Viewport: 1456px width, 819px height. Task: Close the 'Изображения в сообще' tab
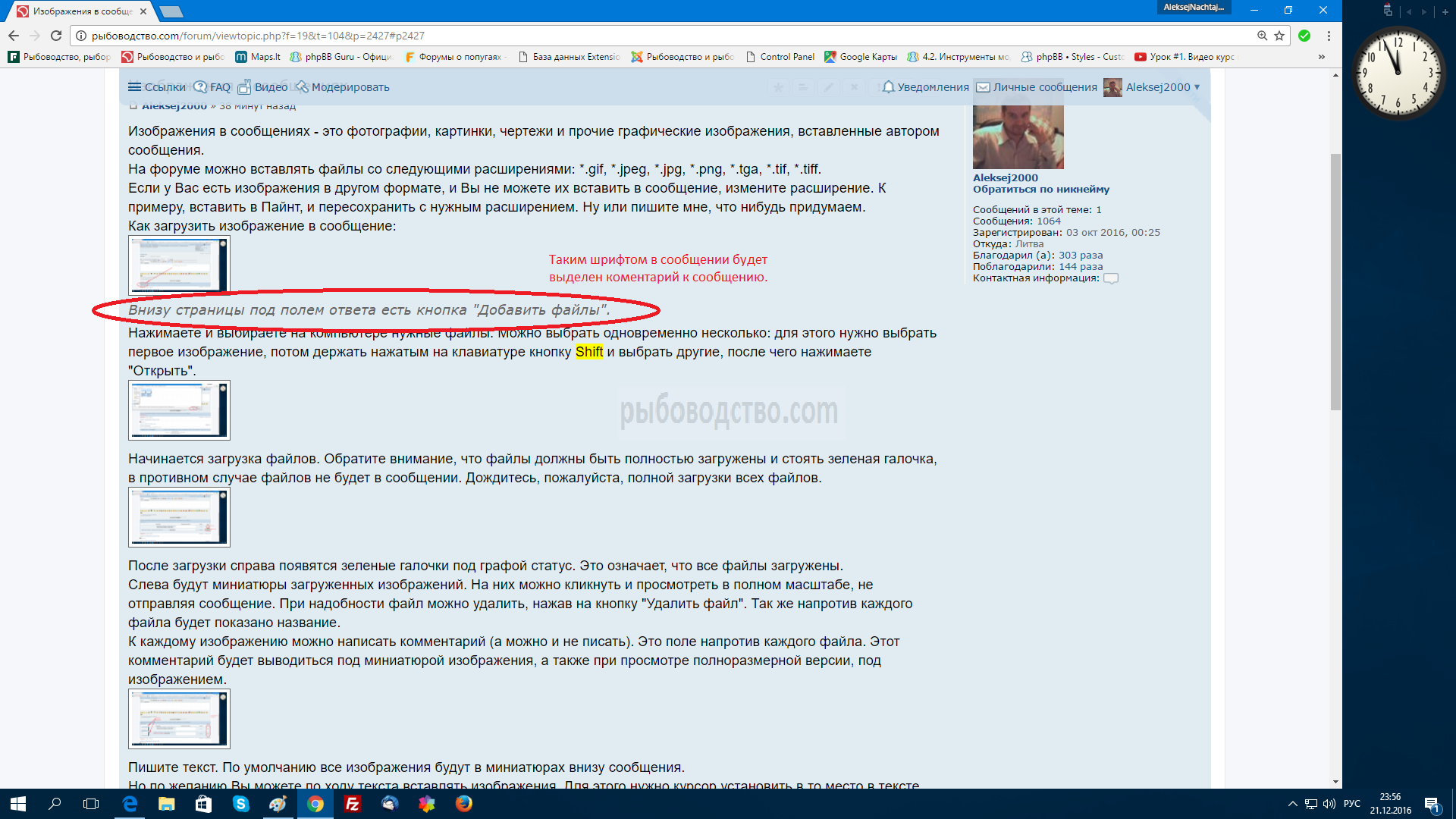(x=143, y=11)
